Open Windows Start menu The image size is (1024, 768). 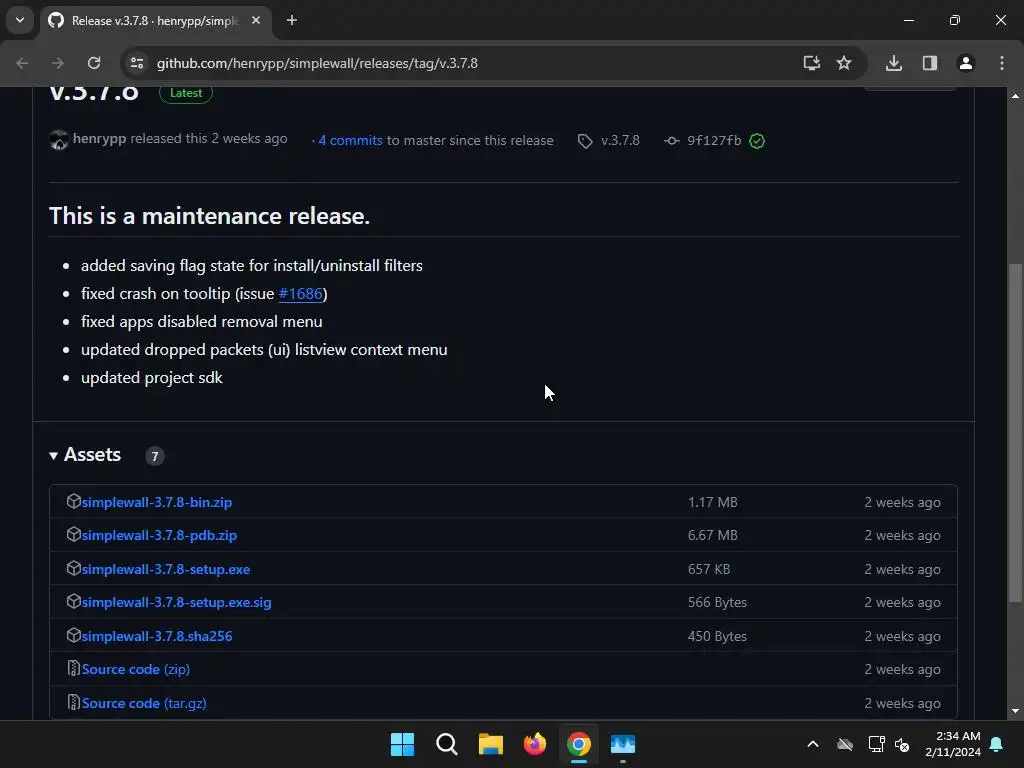pyautogui.click(x=402, y=744)
